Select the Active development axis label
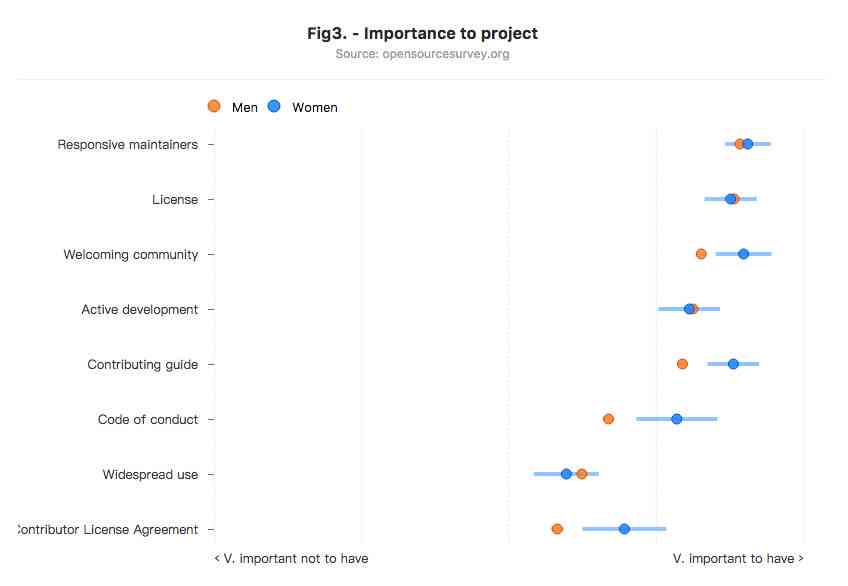This screenshot has height=586, width=848. pos(140,310)
